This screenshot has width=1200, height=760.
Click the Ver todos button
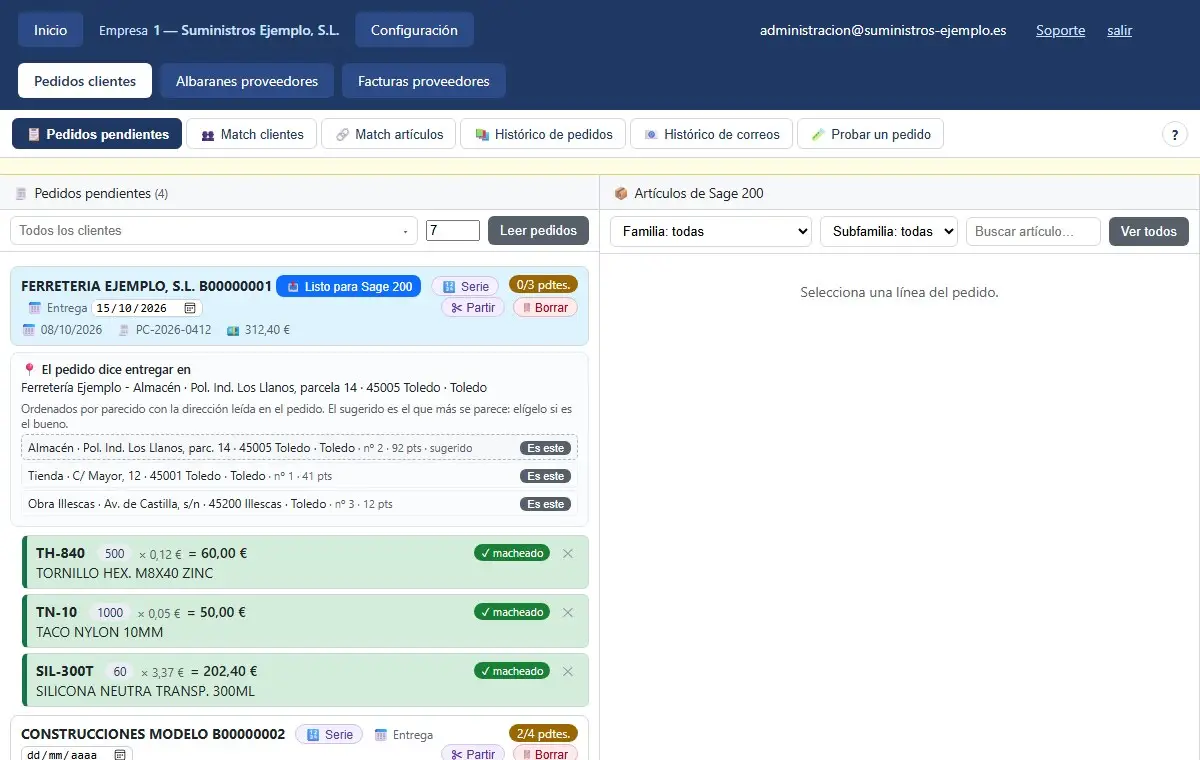pyautogui.click(x=1149, y=231)
